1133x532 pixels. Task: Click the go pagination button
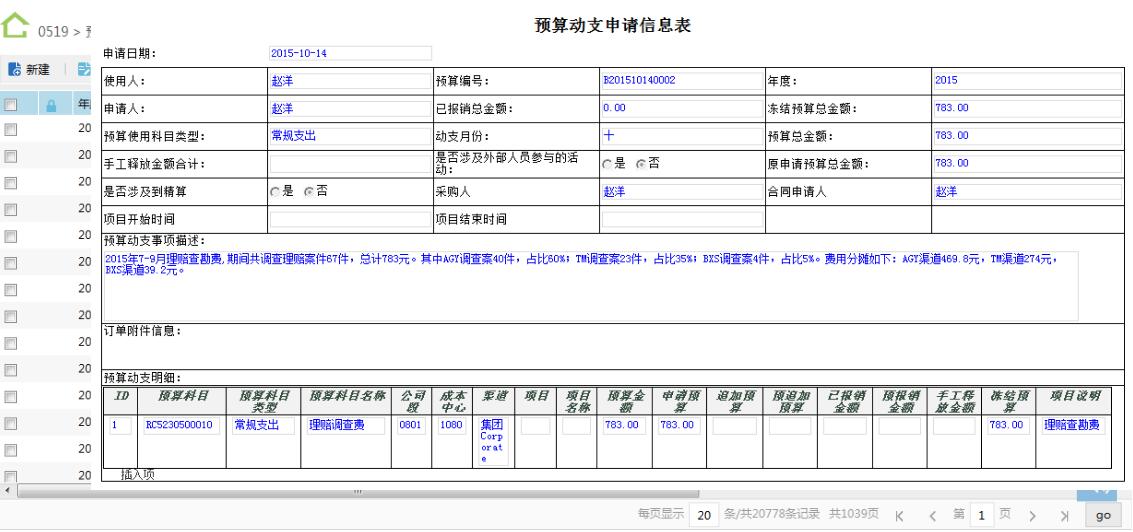1103,515
